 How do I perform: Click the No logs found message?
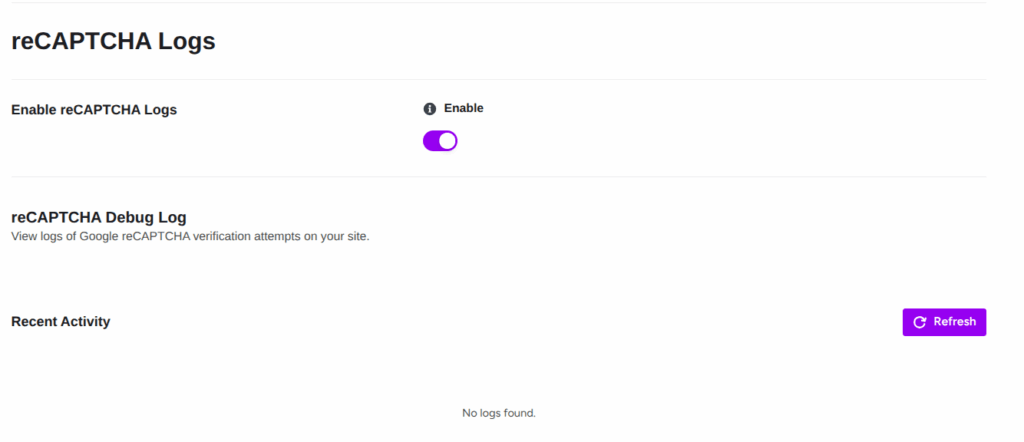(x=499, y=413)
